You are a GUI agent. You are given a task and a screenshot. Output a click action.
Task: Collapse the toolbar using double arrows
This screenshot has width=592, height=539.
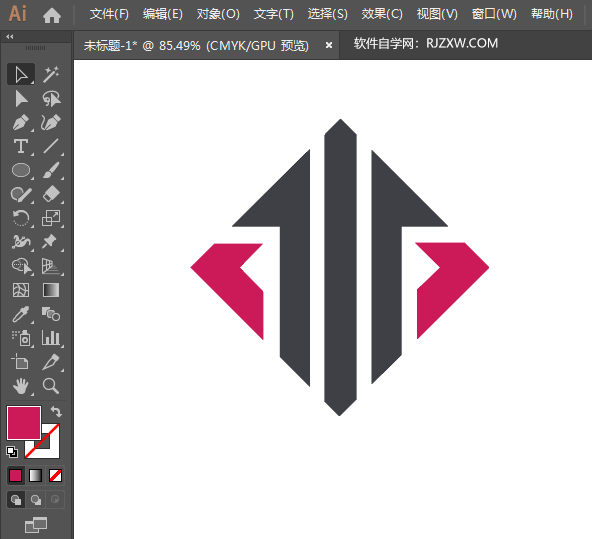point(10,37)
